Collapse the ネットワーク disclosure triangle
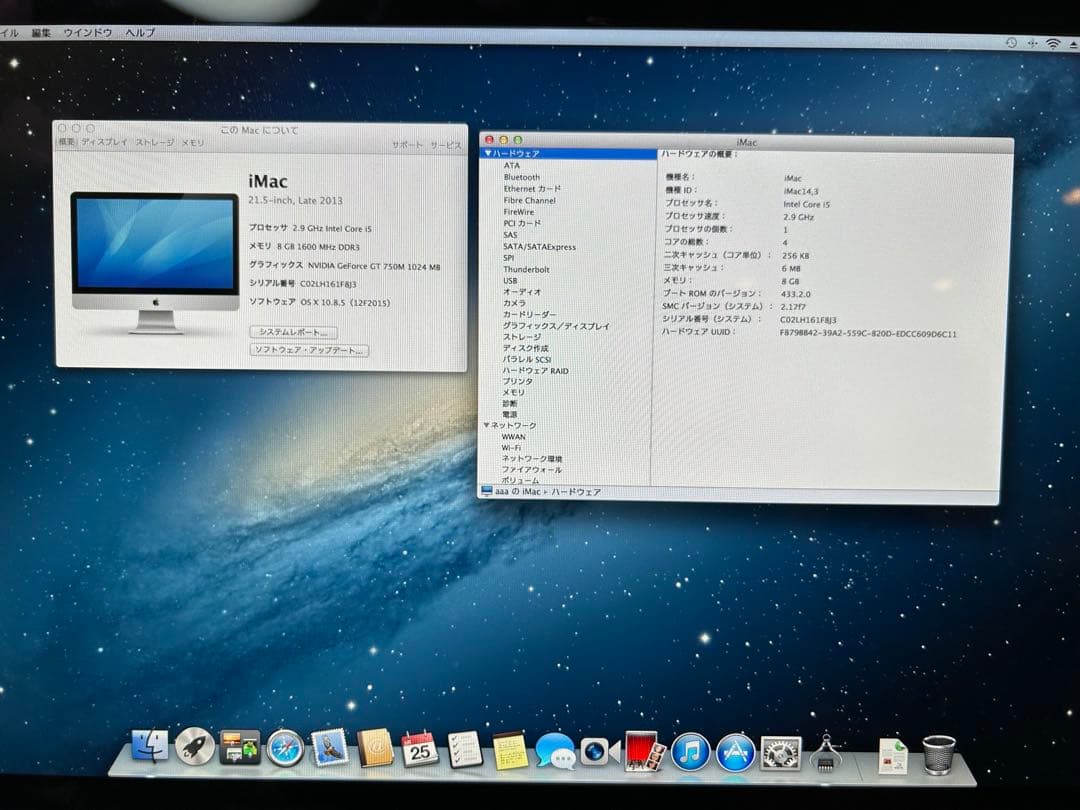 pos(488,424)
